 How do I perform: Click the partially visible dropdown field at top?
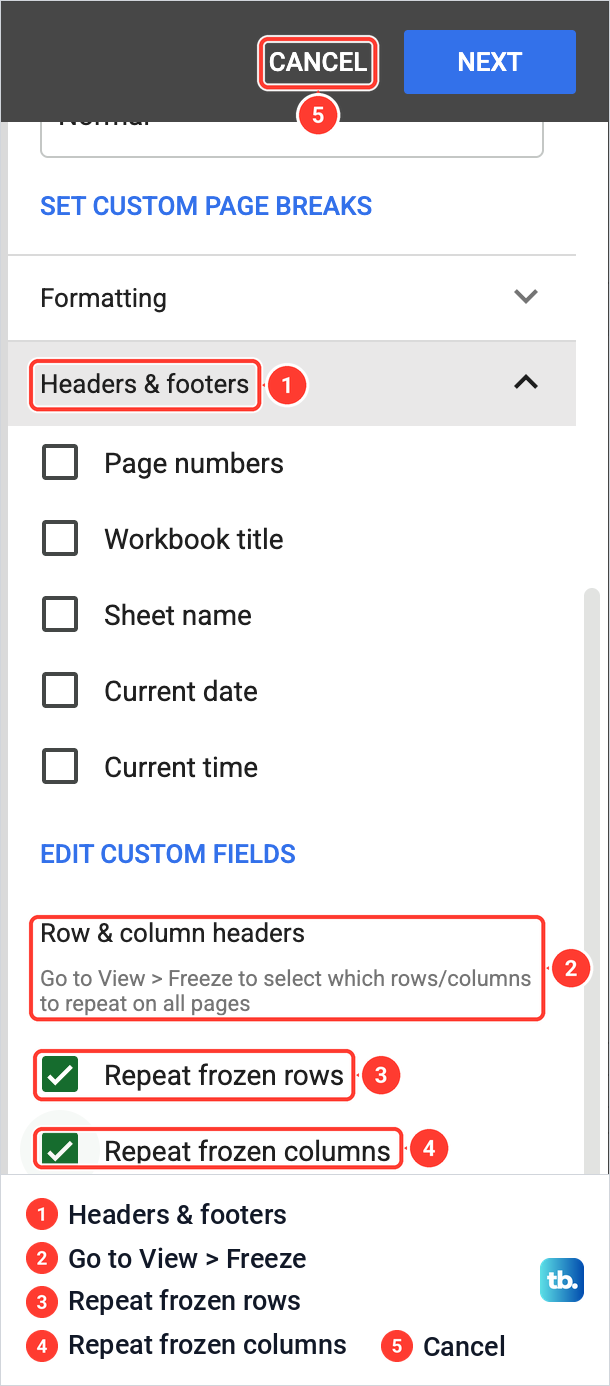click(x=292, y=139)
